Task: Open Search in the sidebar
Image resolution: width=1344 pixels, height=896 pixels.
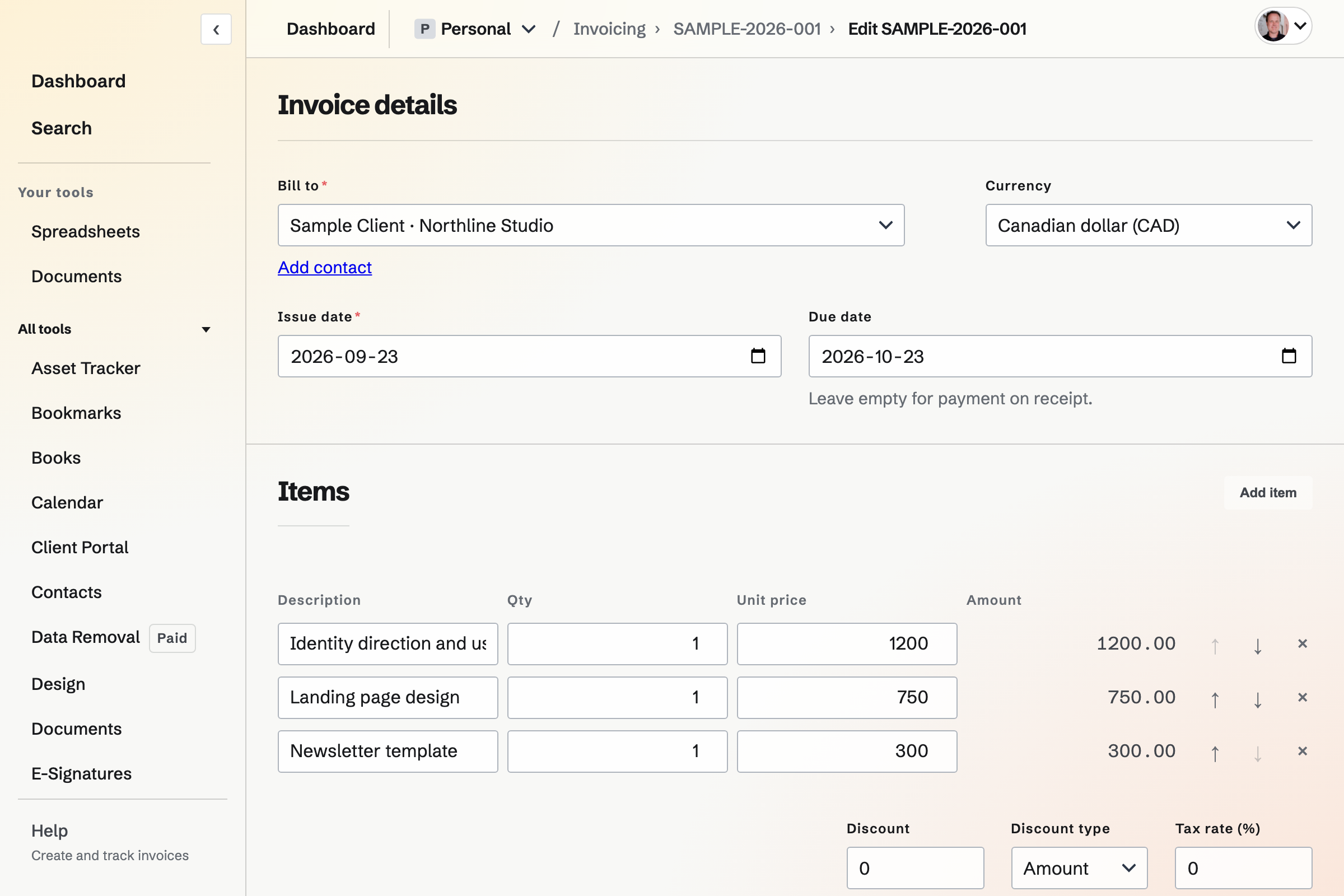Action: (62, 128)
